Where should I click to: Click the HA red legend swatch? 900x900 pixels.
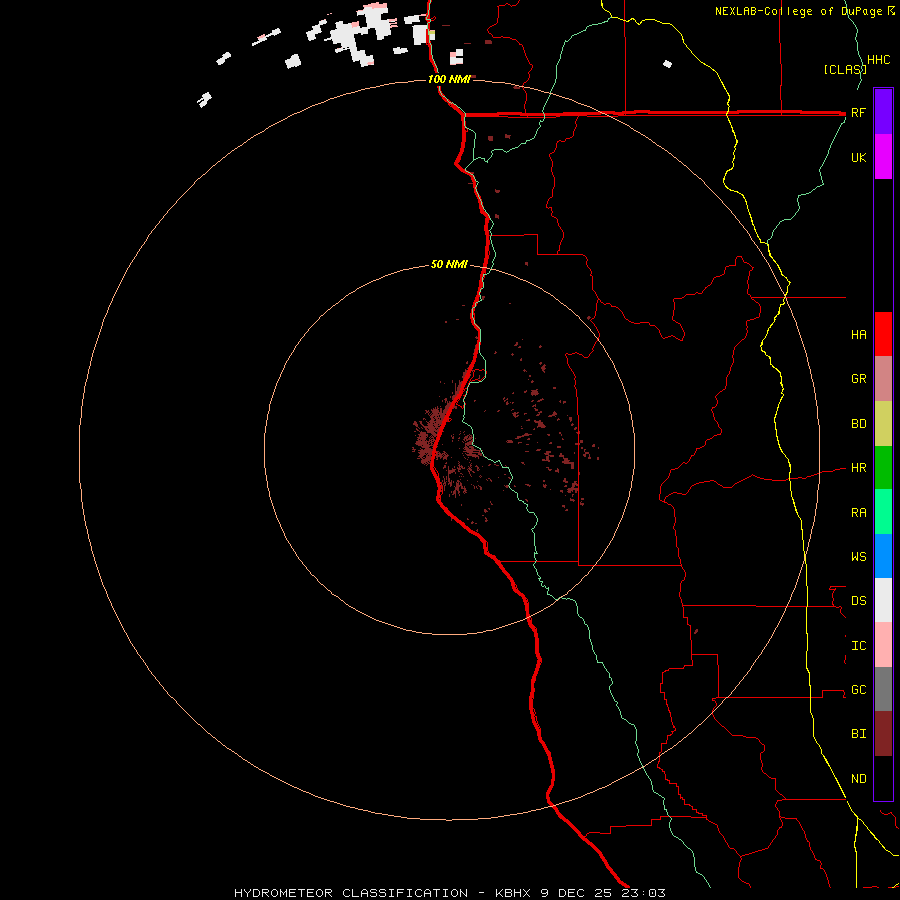tap(883, 334)
